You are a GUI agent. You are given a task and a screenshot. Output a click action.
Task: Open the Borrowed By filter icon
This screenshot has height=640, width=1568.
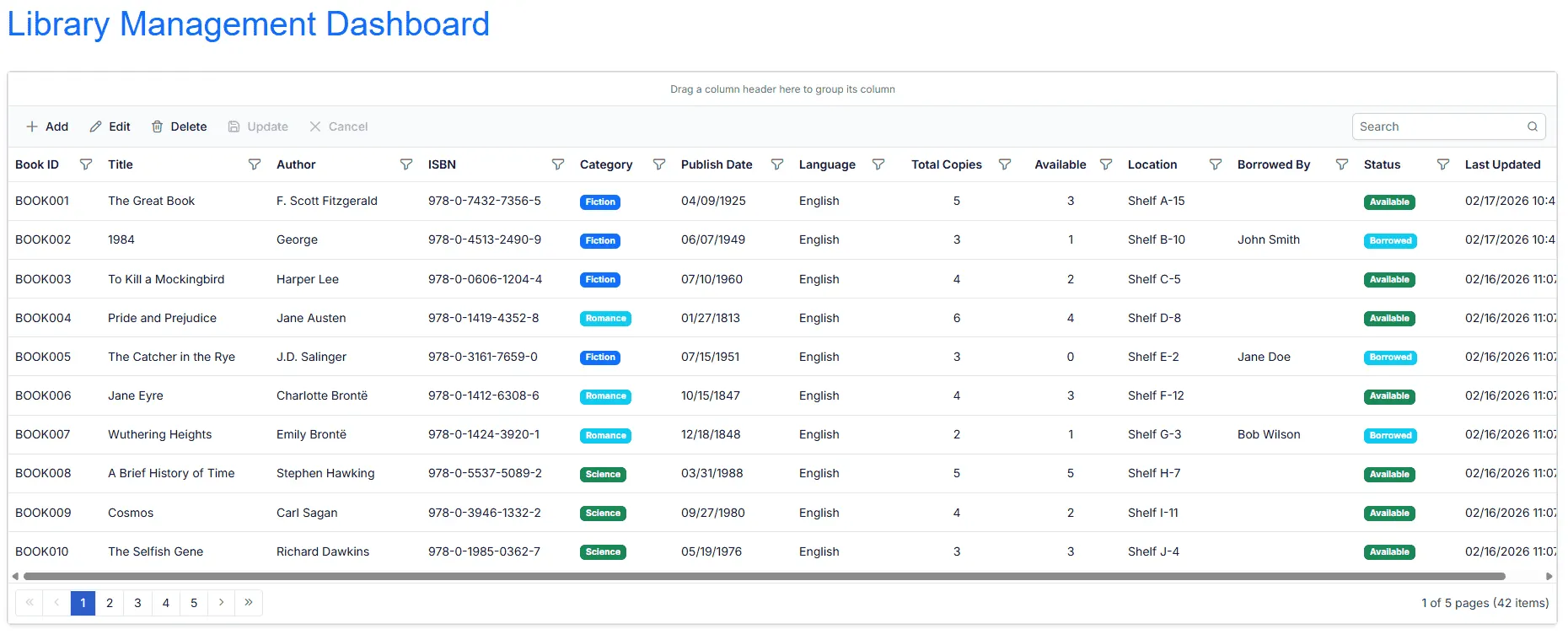(1342, 164)
